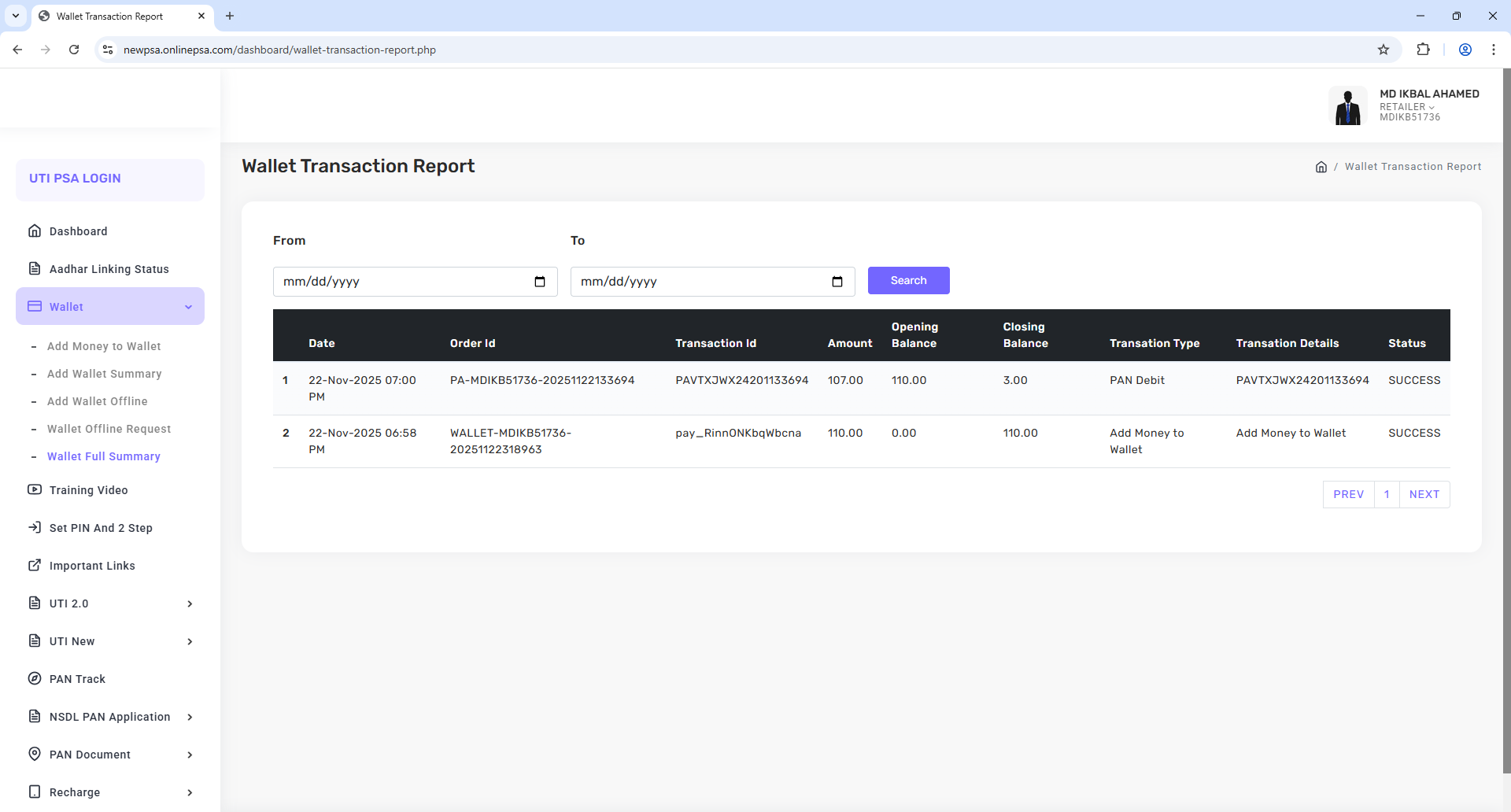
Task: Click the Training Video play icon
Action: (x=35, y=489)
